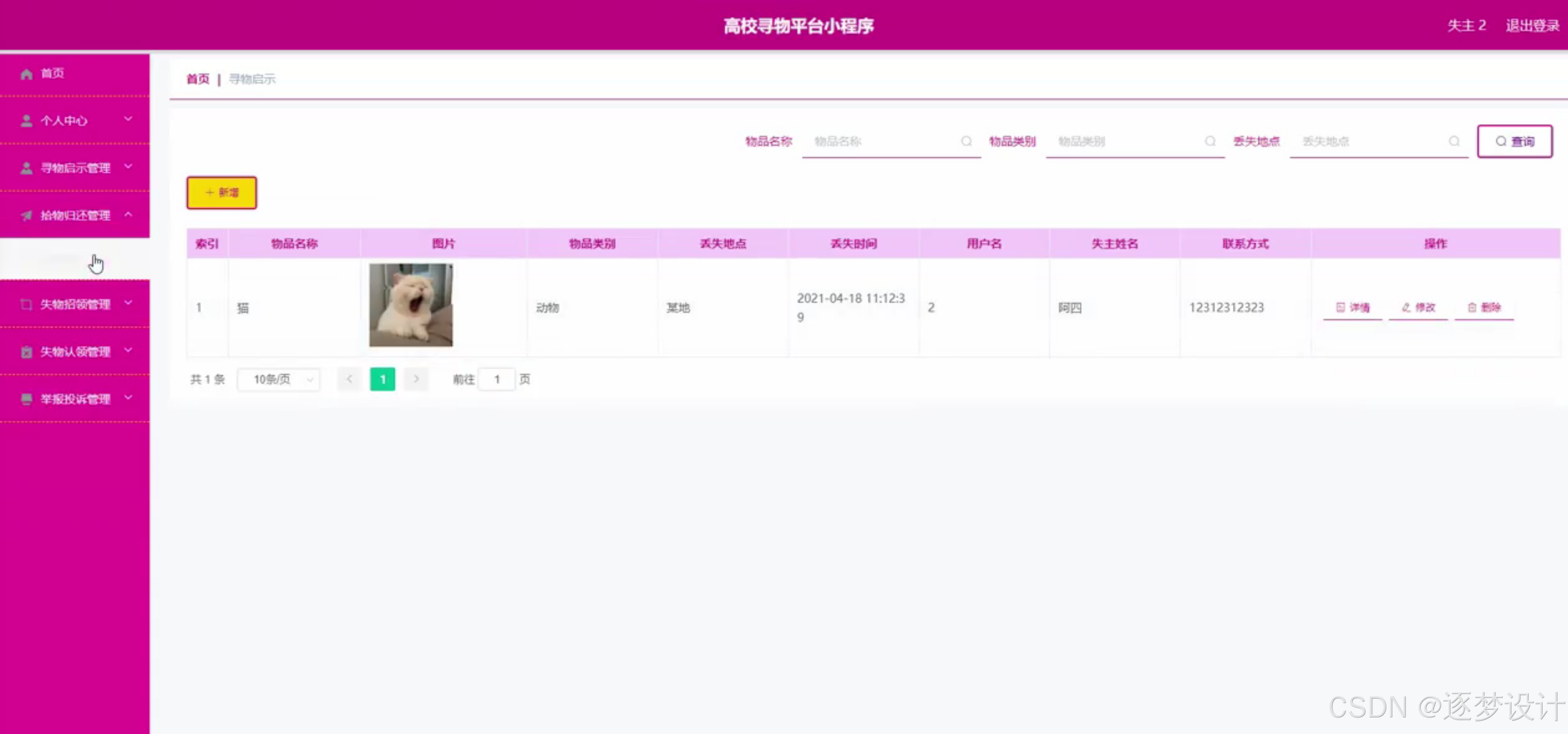Click the magnifier icon in 丢失地点 field

coord(1454,141)
